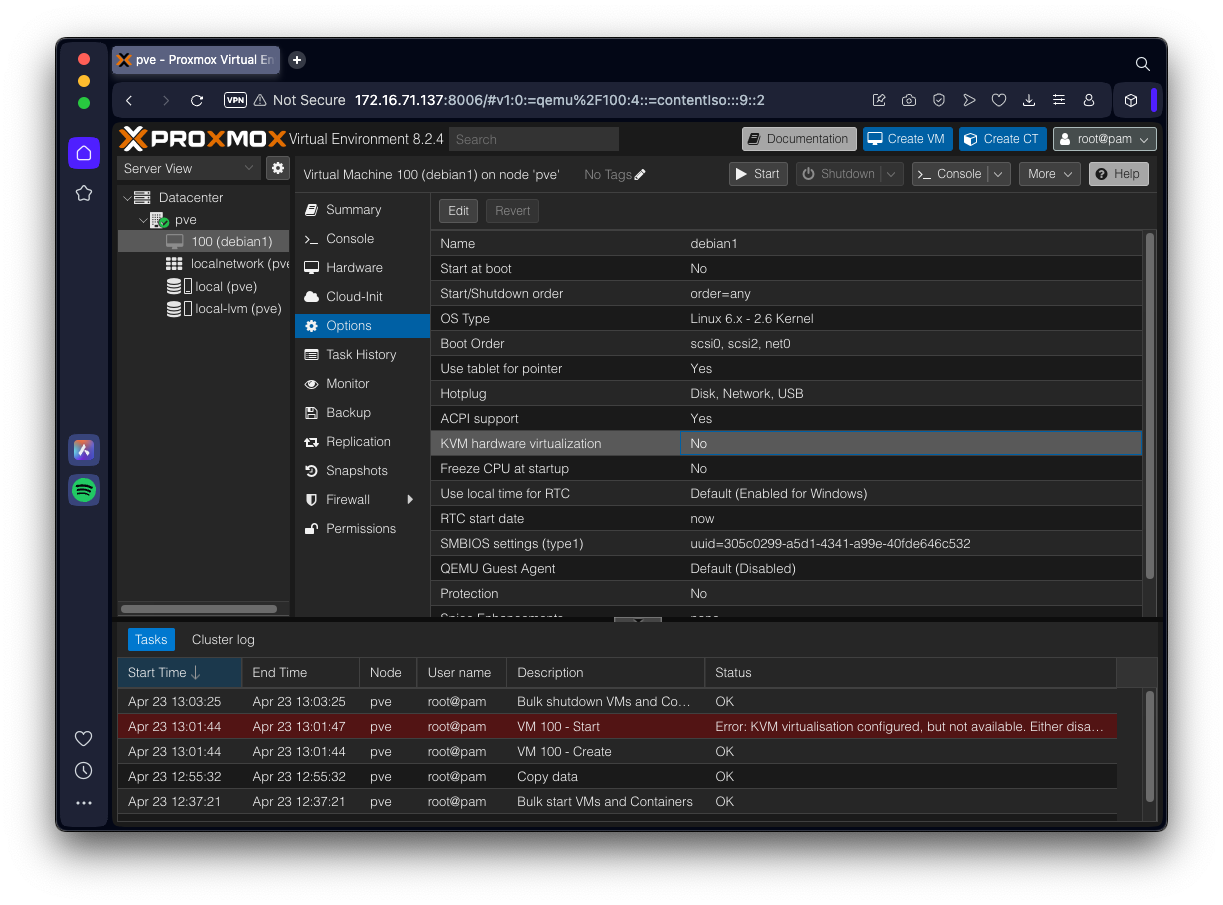Collapse the Datacenter tree node
The width and height of the screenshot is (1223, 905).
127,198
